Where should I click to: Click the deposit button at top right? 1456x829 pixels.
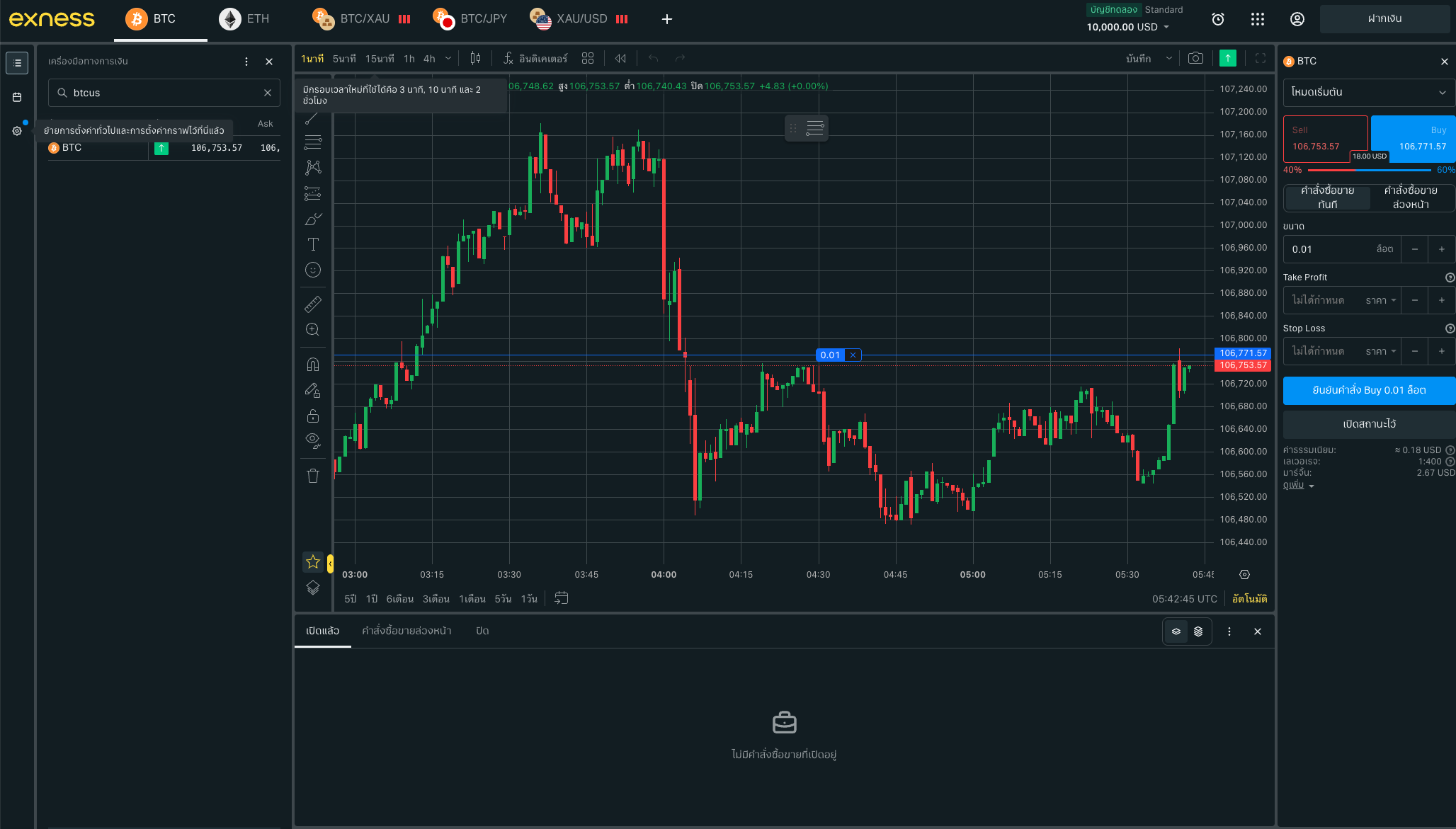pos(1384,19)
